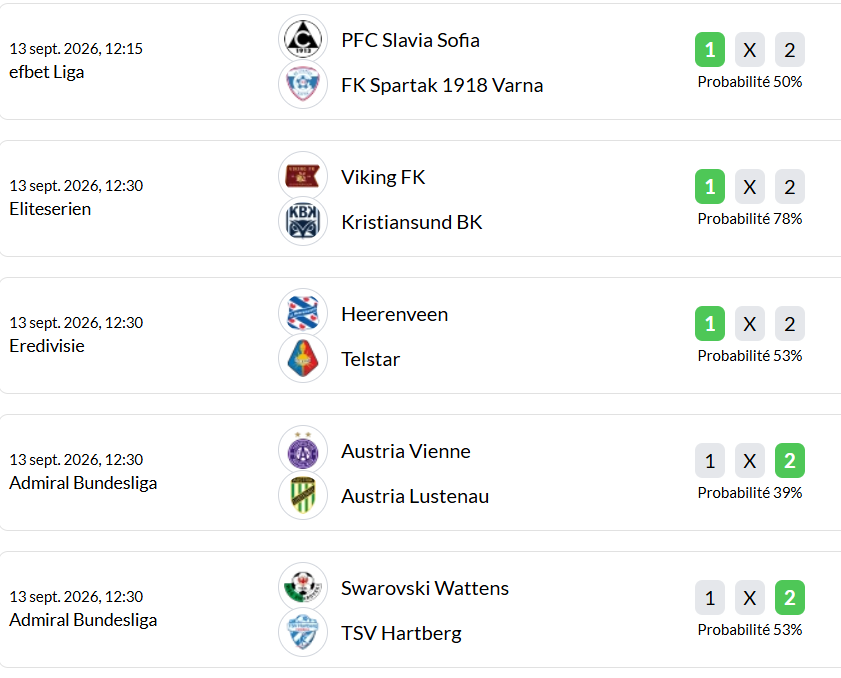The height and width of the screenshot is (678, 841).
Task: Choose green 1 on Heerenveen vs Telstar
Action: pos(710,323)
